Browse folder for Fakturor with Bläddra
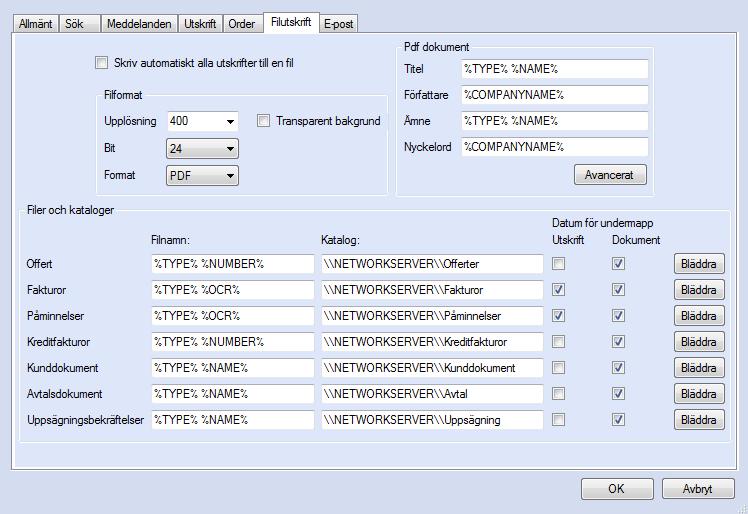The image size is (748, 514). pyautogui.click(x=699, y=290)
